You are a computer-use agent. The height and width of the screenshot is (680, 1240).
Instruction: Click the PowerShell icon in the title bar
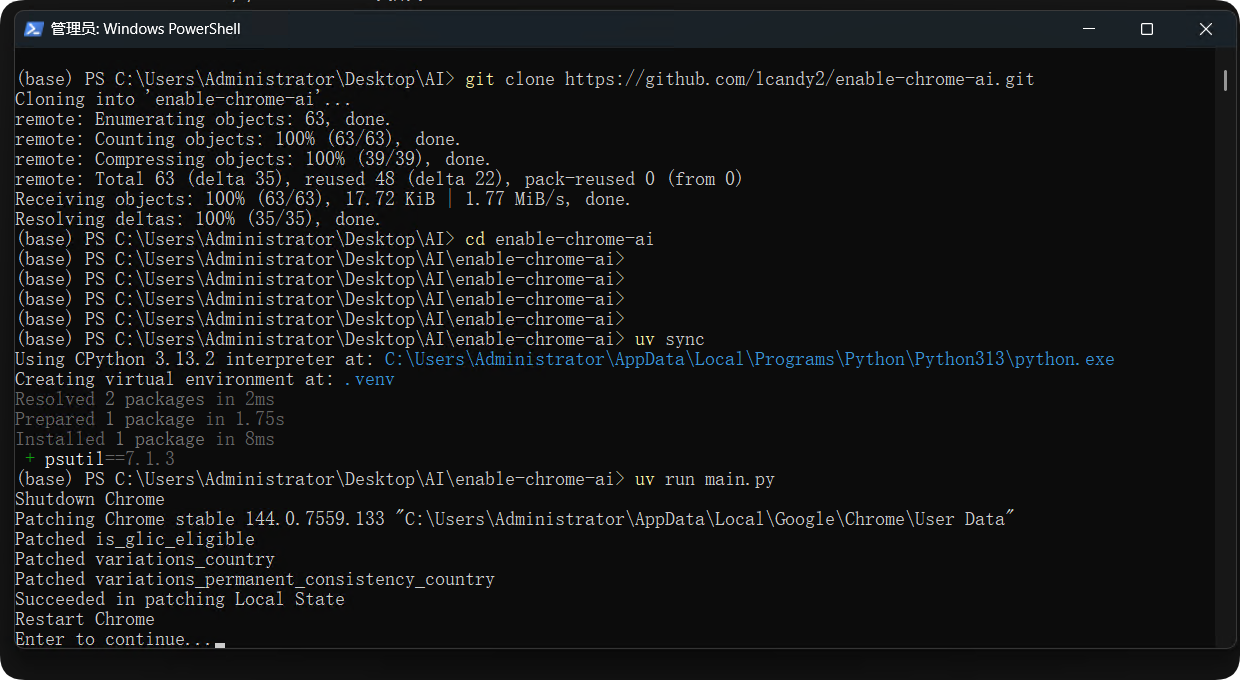(x=33, y=29)
